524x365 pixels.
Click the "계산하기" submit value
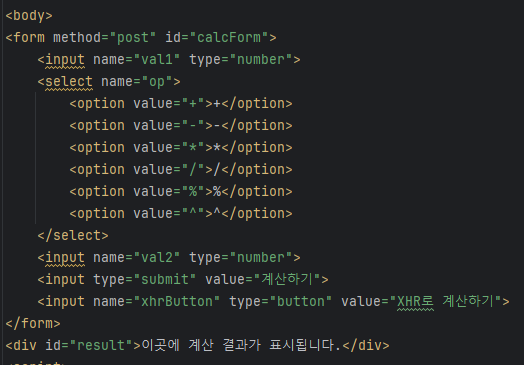pos(287,279)
